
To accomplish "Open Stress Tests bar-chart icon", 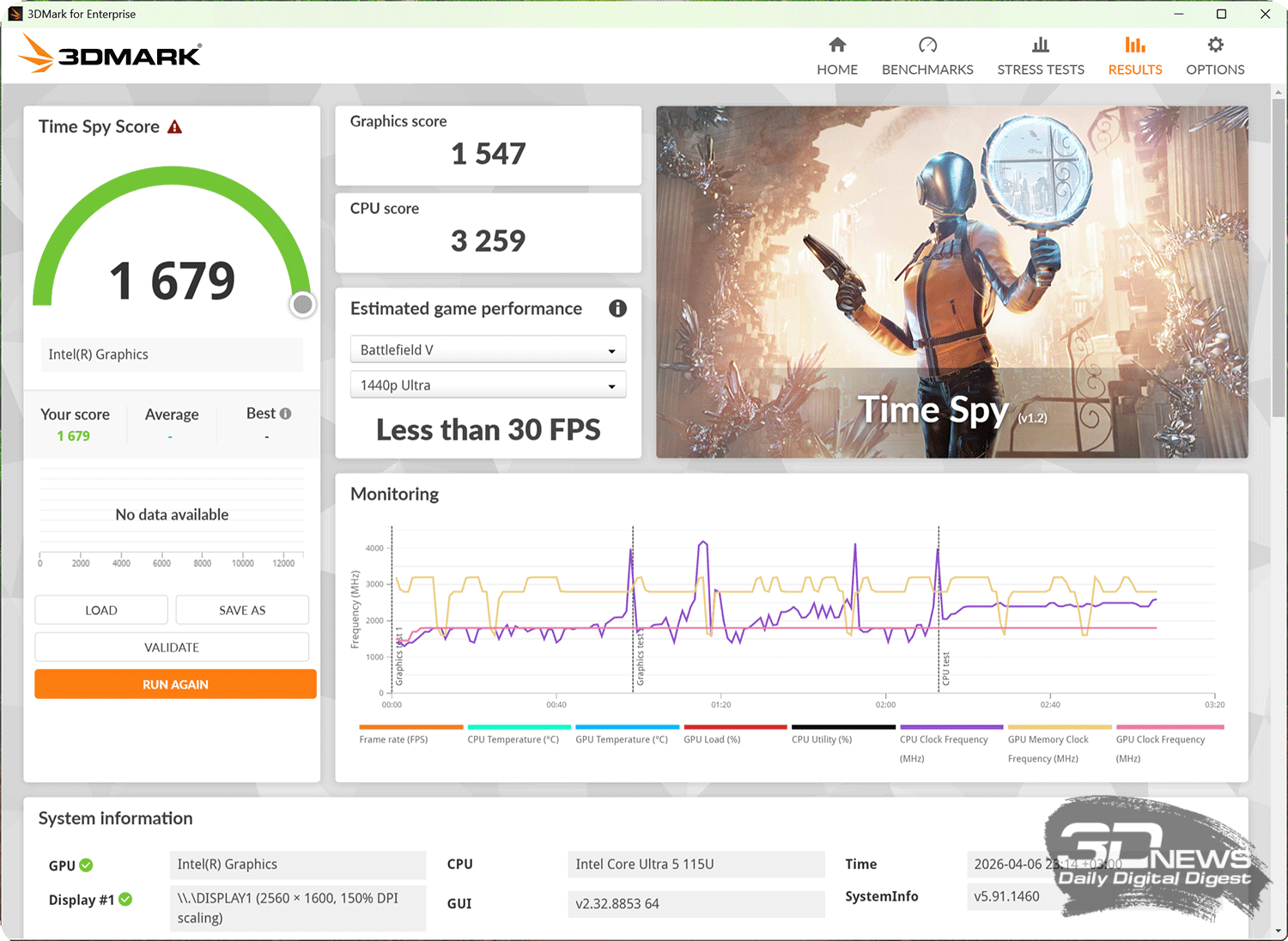I will point(1040,46).
